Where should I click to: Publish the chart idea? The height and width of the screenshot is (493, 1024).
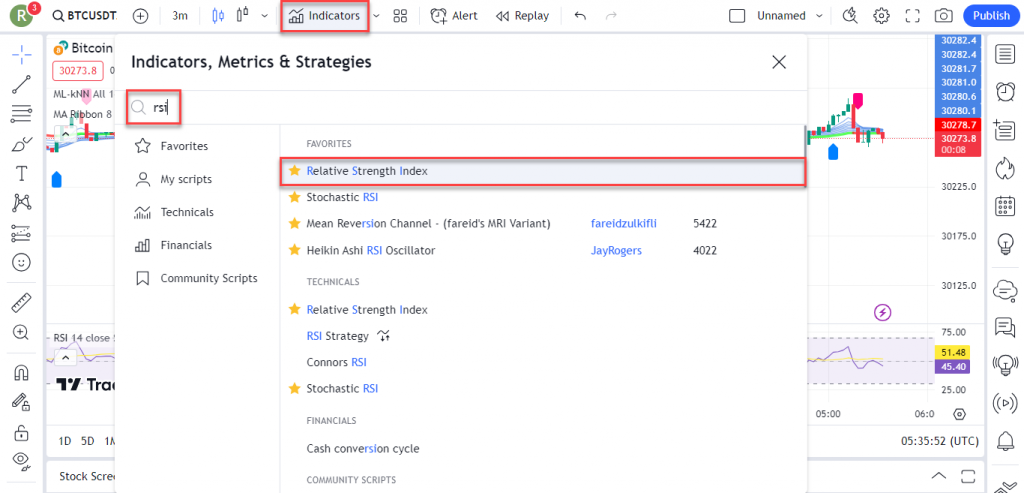pos(991,16)
